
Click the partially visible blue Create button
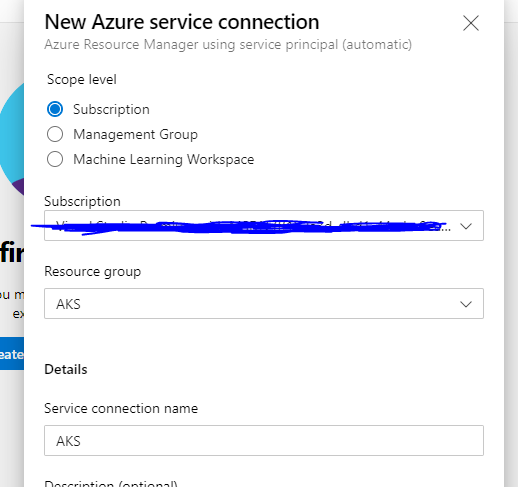pyautogui.click(x=12, y=354)
